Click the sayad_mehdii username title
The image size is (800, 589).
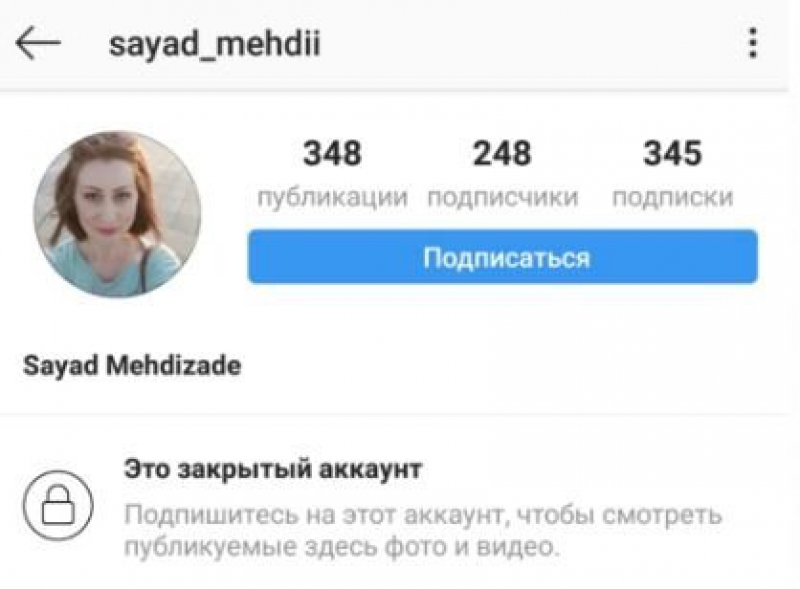coord(215,44)
